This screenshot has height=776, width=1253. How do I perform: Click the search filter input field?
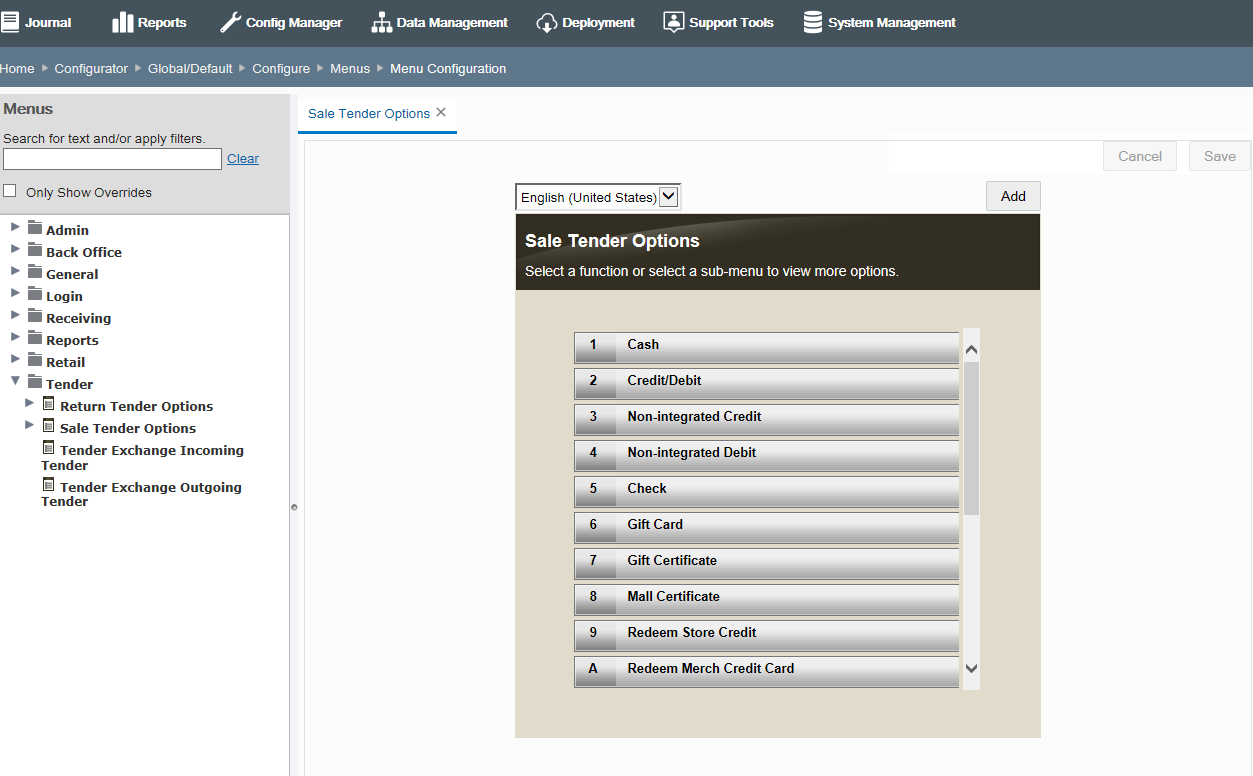[111, 158]
